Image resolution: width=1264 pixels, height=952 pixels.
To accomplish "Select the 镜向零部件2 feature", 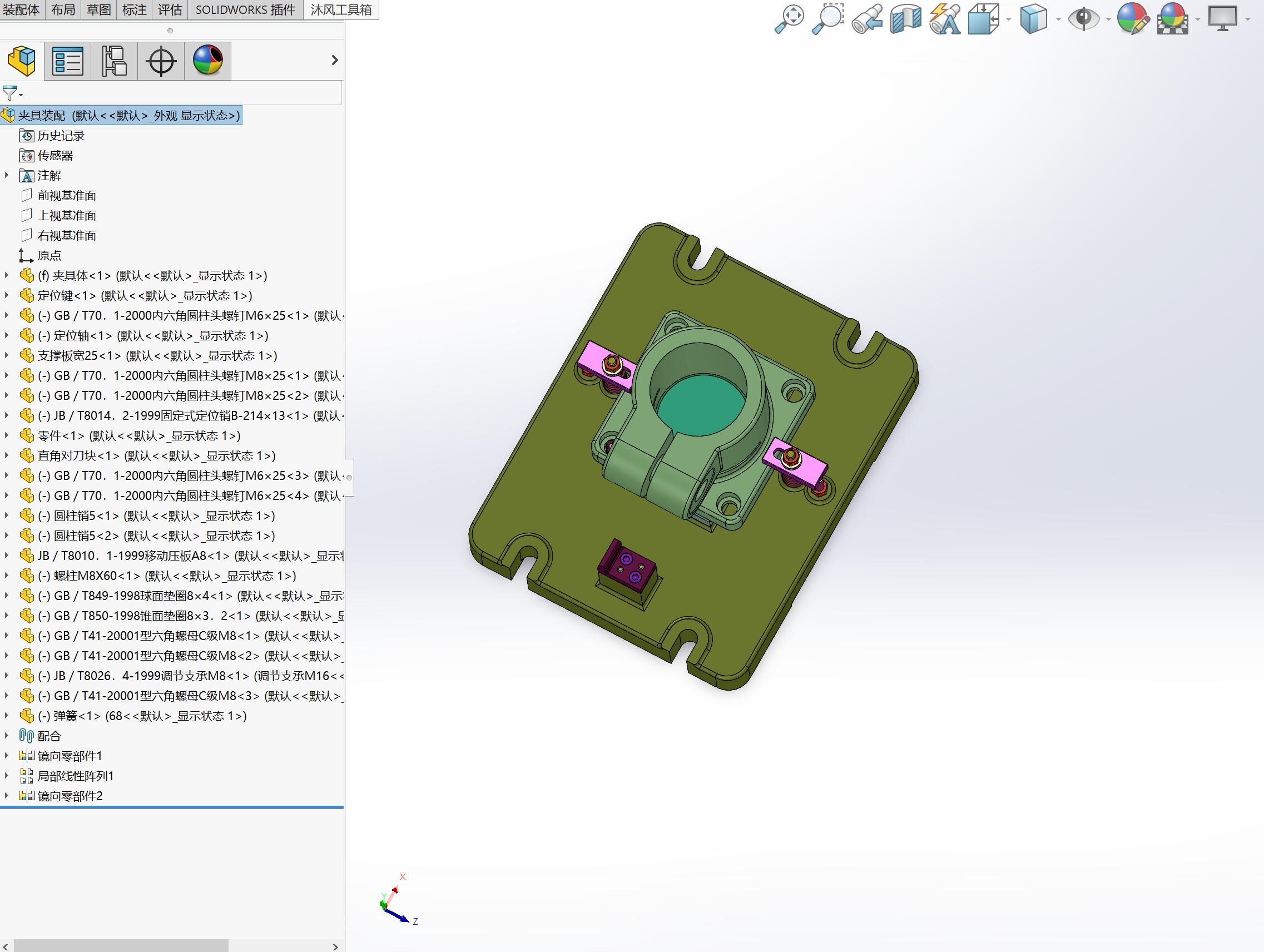I will tap(61, 795).
